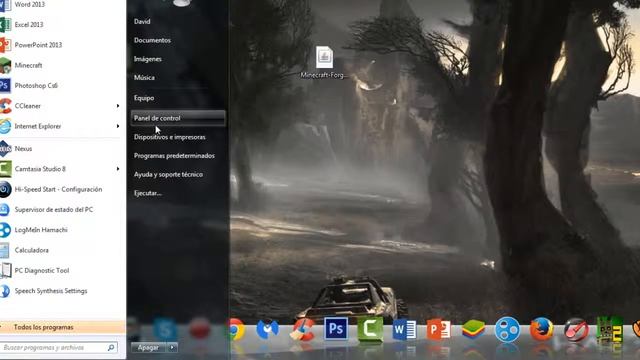Launch Firefox from the dock
The width and height of the screenshot is (640, 360).
click(542, 329)
